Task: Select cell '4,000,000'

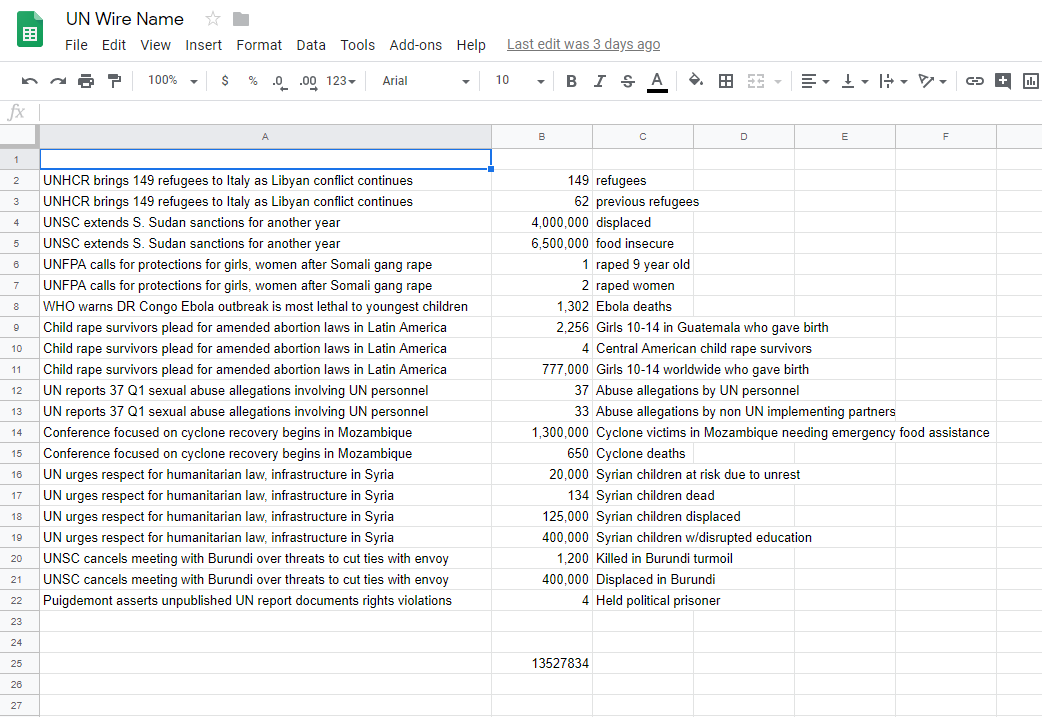Action: point(542,223)
